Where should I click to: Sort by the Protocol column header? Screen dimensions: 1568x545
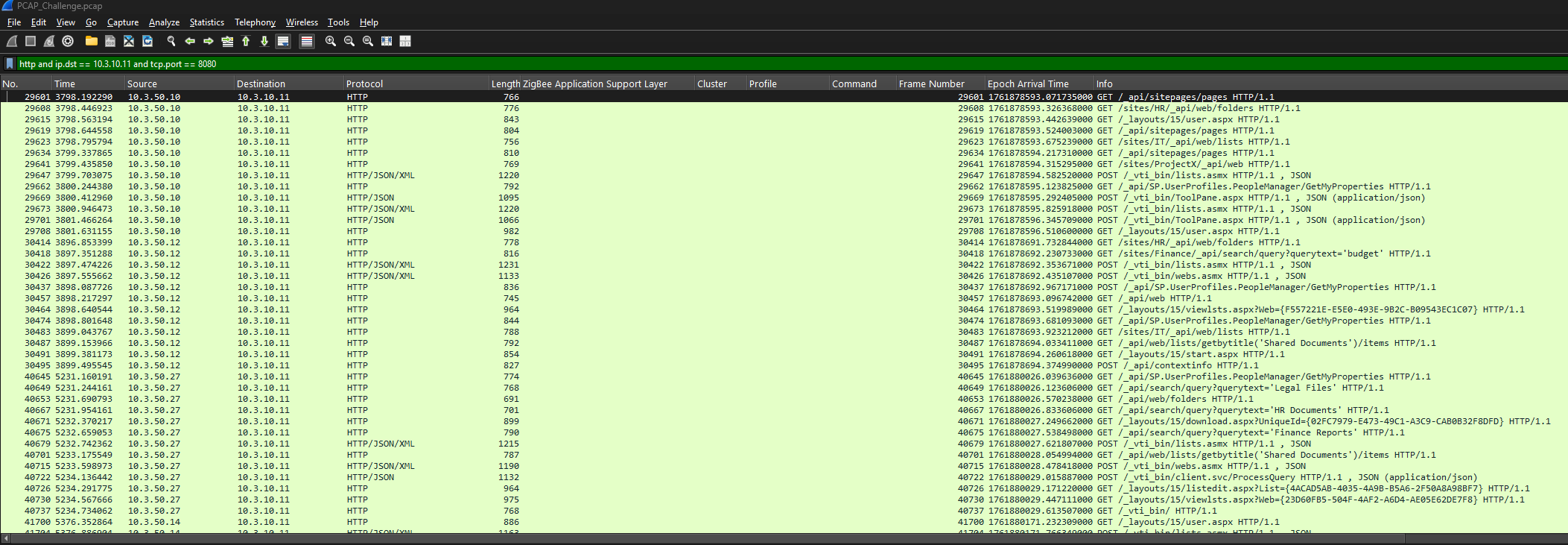click(x=364, y=84)
